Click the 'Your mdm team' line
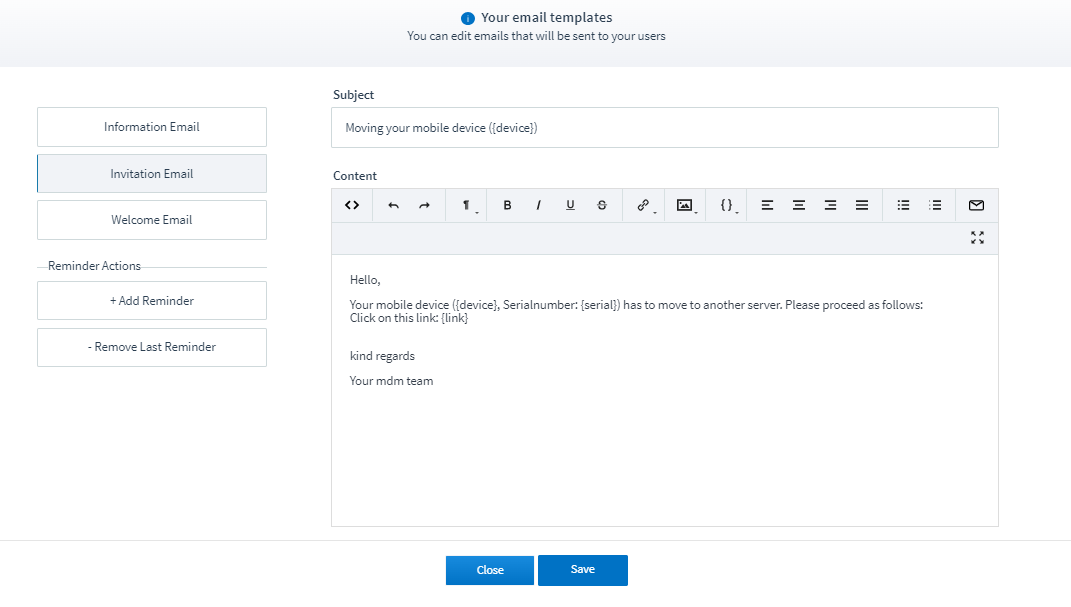1071x607 pixels. pyautogui.click(x=391, y=381)
